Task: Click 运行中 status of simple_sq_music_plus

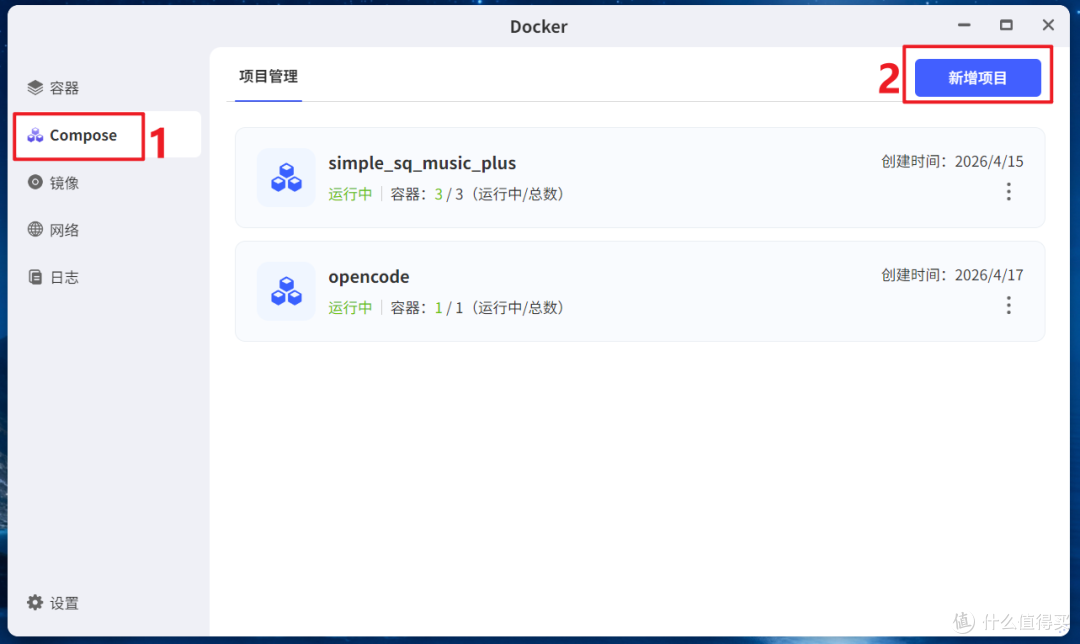Action: pos(350,194)
